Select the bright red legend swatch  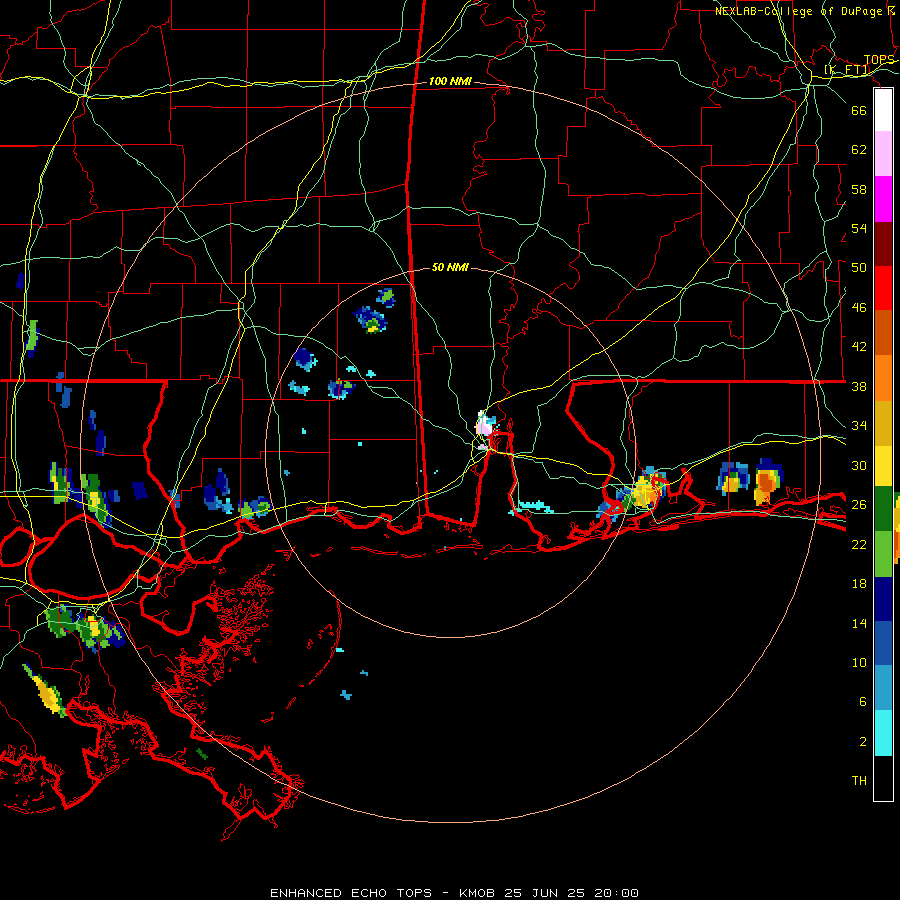[x=883, y=288]
